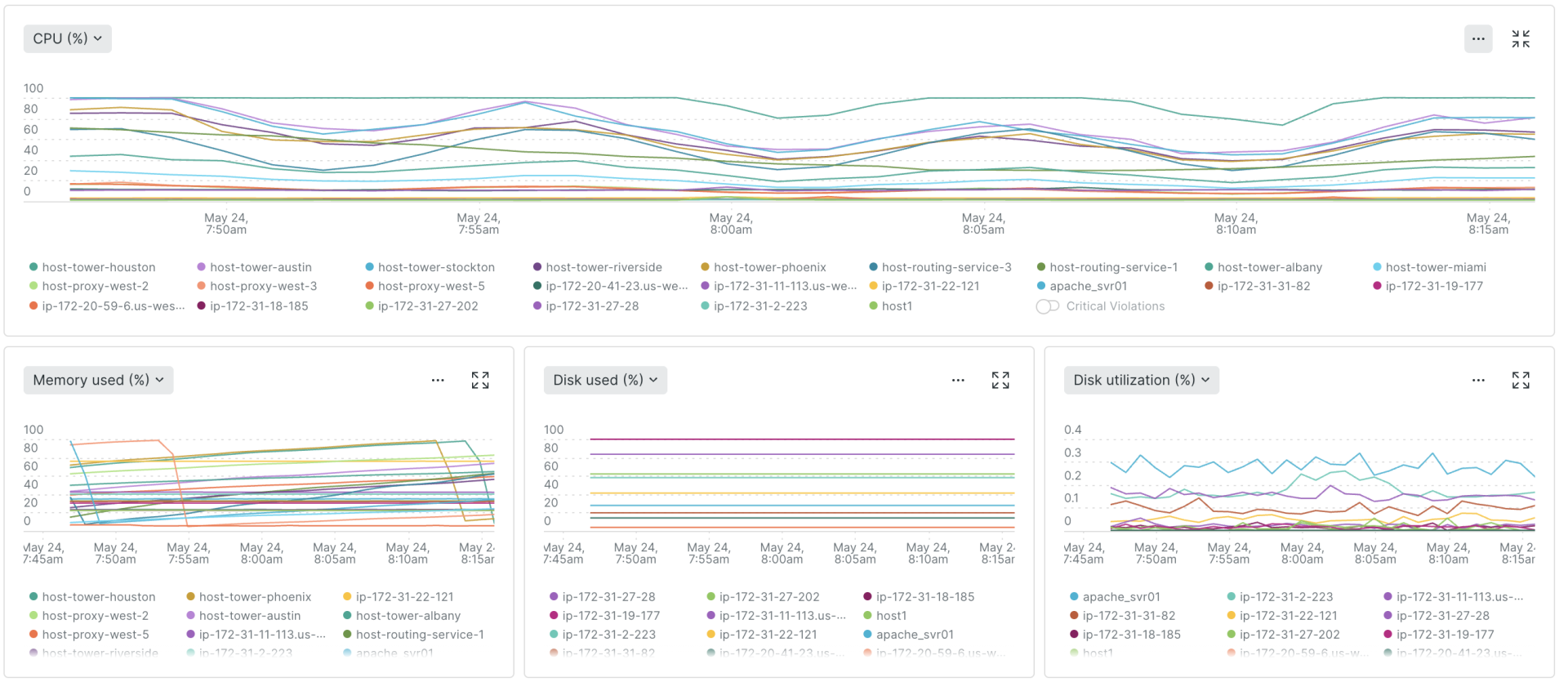Open the Memory used panel options menu
The width and height of the screenshot is (1568, 691).
[438, 380]
